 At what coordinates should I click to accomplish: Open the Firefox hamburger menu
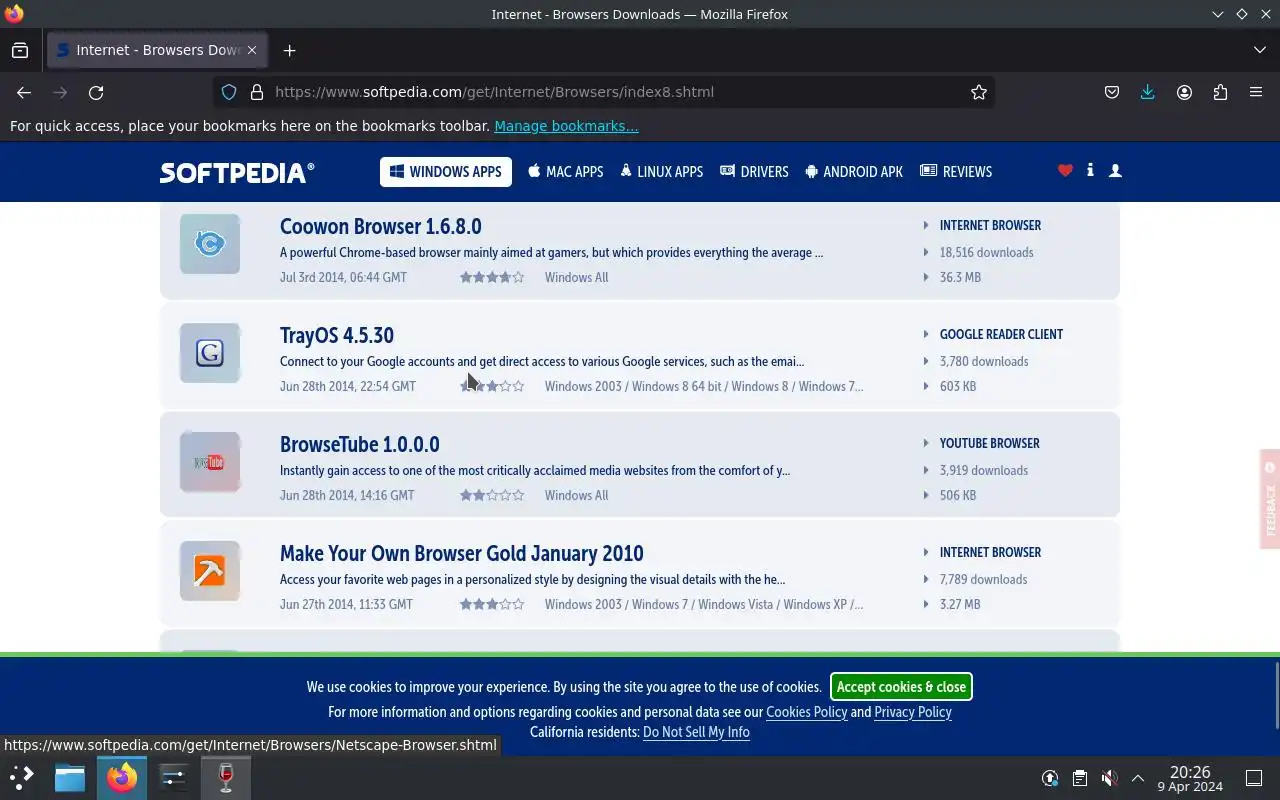coord(1256,92)
